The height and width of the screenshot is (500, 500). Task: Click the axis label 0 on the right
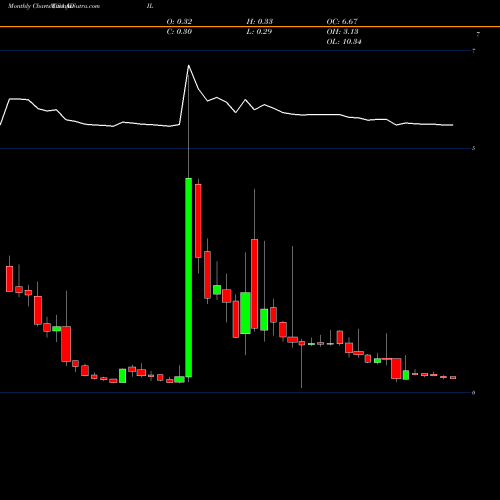pos(474,393)
